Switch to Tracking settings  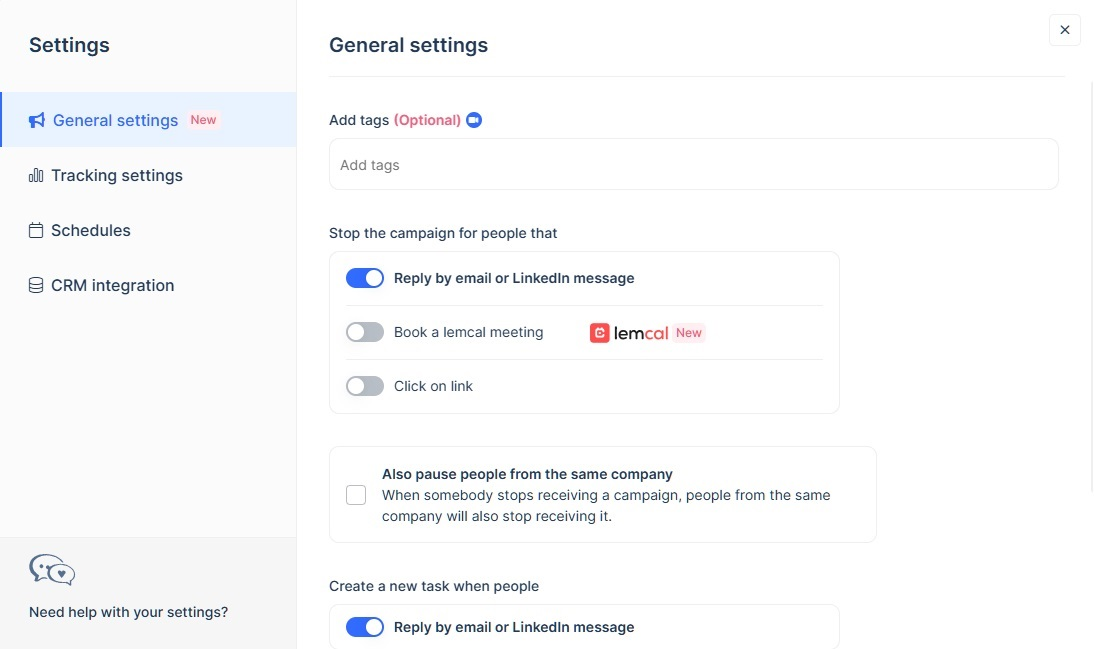click(x=116, y=175)
